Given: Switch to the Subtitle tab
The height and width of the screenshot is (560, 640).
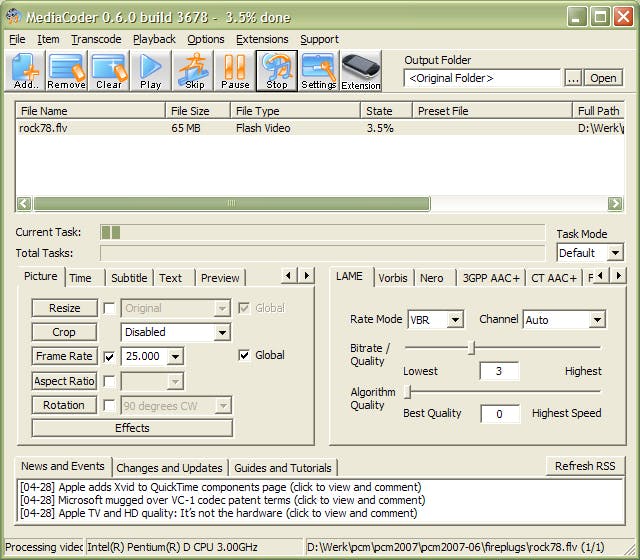Looking at the screenshot, I should [129, 278].
